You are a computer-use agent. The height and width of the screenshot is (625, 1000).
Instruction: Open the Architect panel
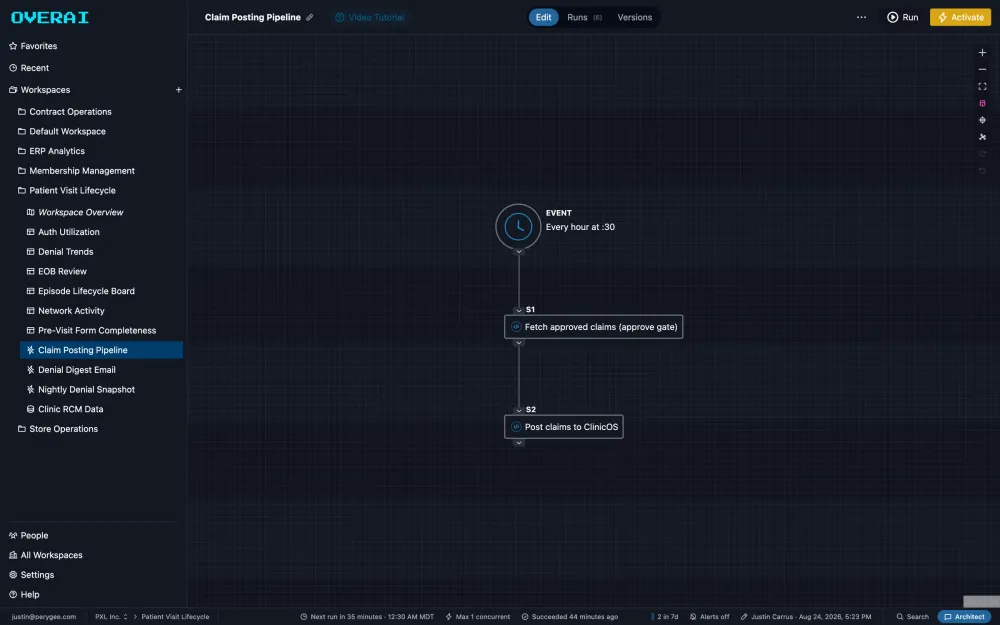click(x=964, y=617)
